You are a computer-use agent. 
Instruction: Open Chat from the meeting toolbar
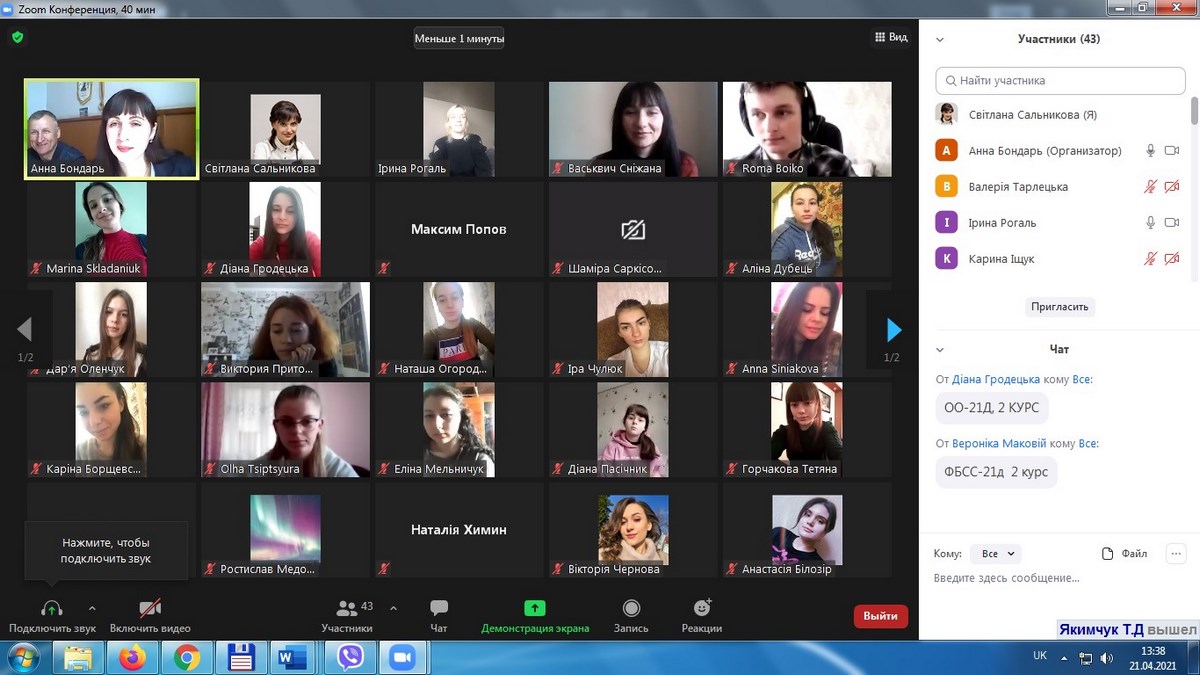(438, 608)
